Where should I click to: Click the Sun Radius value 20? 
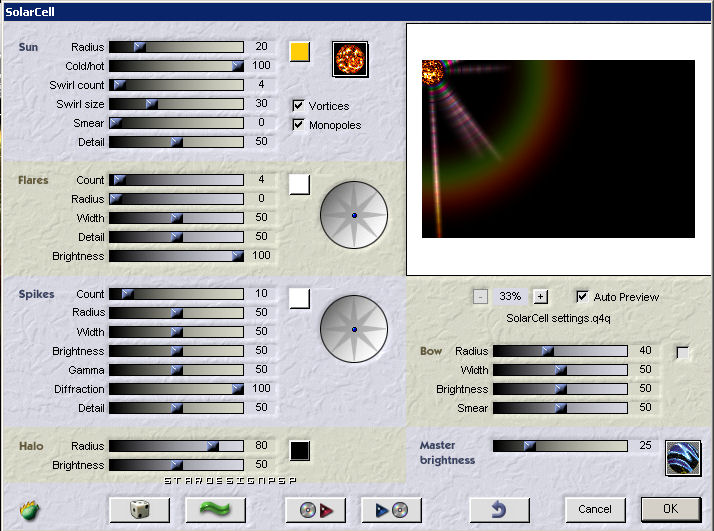(261, 46)
